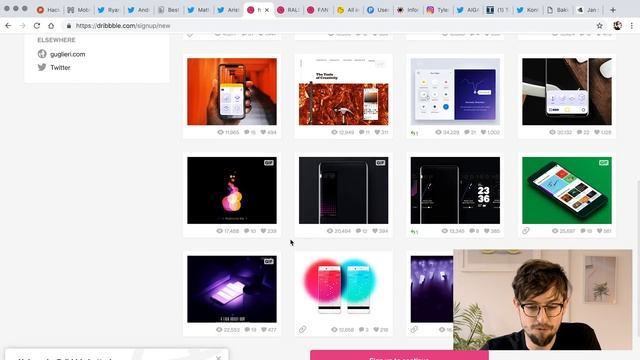
Task: Open a new tab with the plus icon
Action: (613, 10)
